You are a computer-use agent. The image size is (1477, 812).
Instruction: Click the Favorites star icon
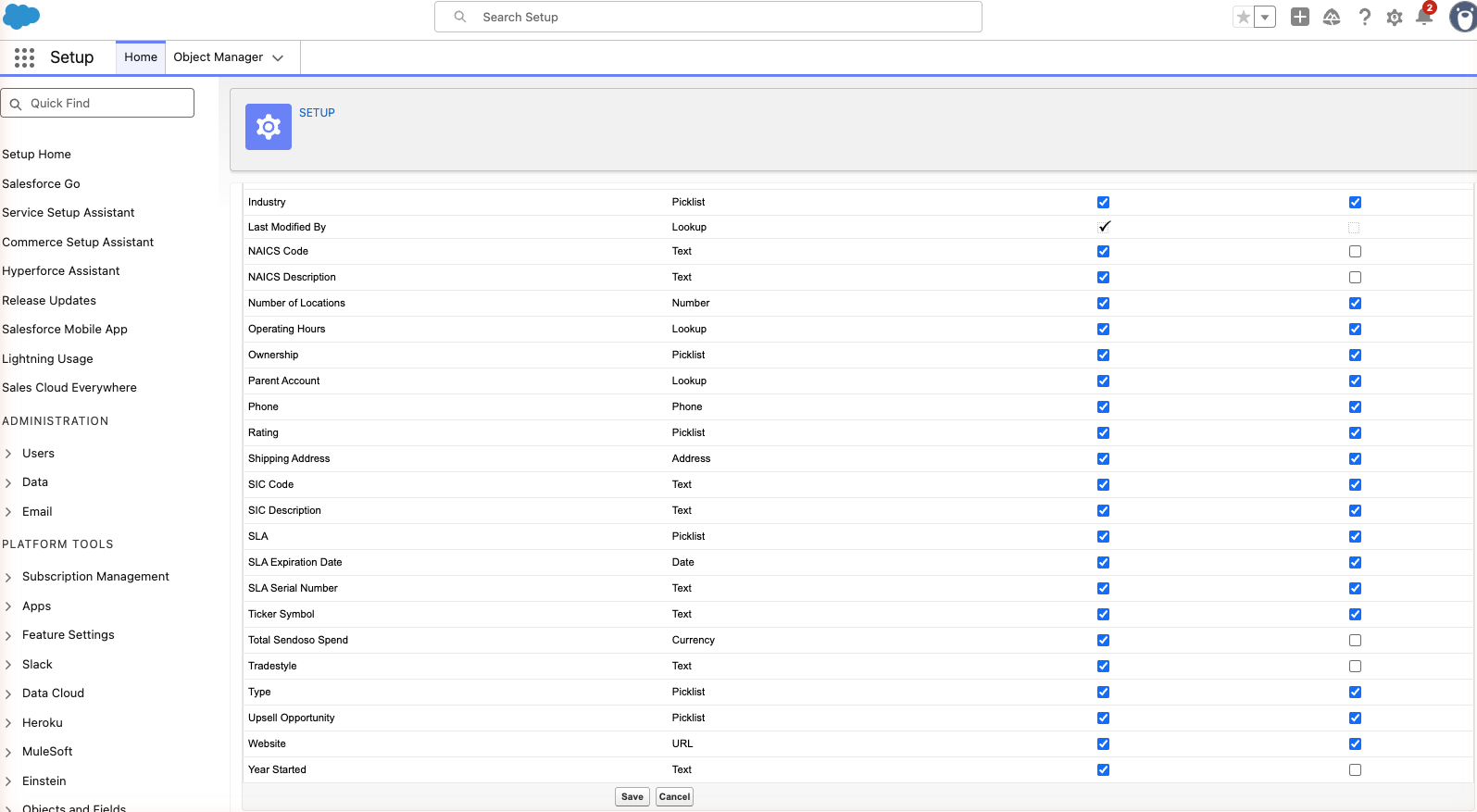1244,17
